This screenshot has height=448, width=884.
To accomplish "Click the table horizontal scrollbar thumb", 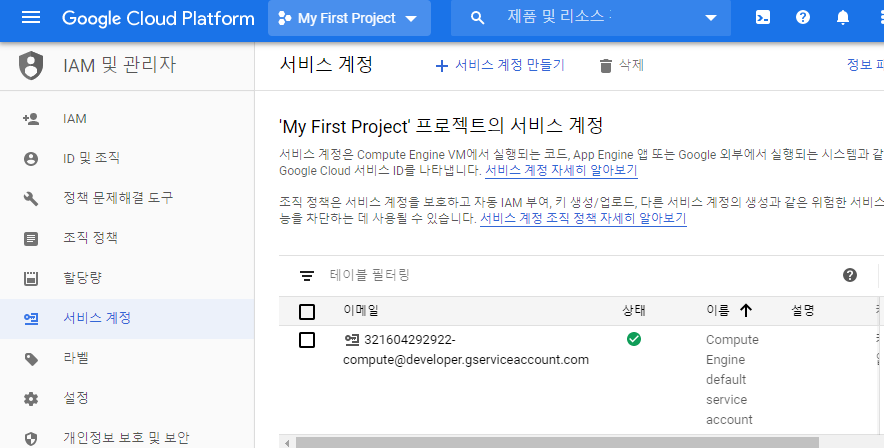I will tap(557, 442).
